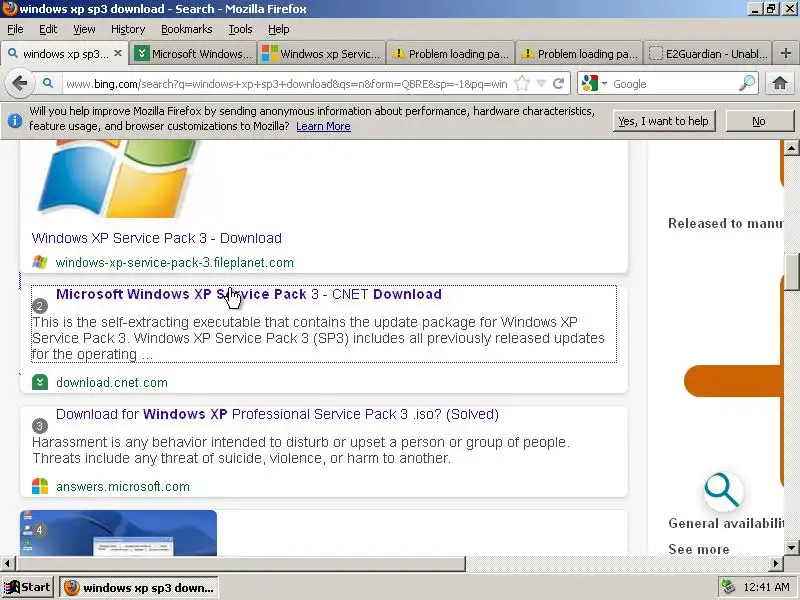Click the info icon in notification bar
800x600 pixels.
click(x=15, y=120)
